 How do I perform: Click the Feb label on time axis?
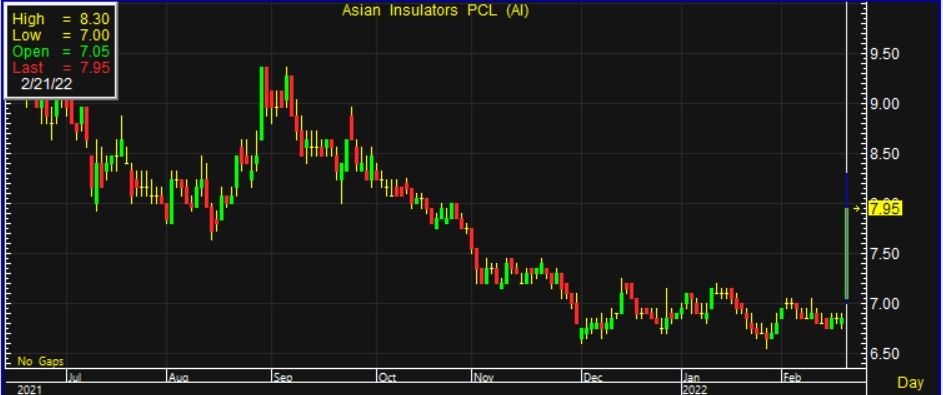pos(793,378)
